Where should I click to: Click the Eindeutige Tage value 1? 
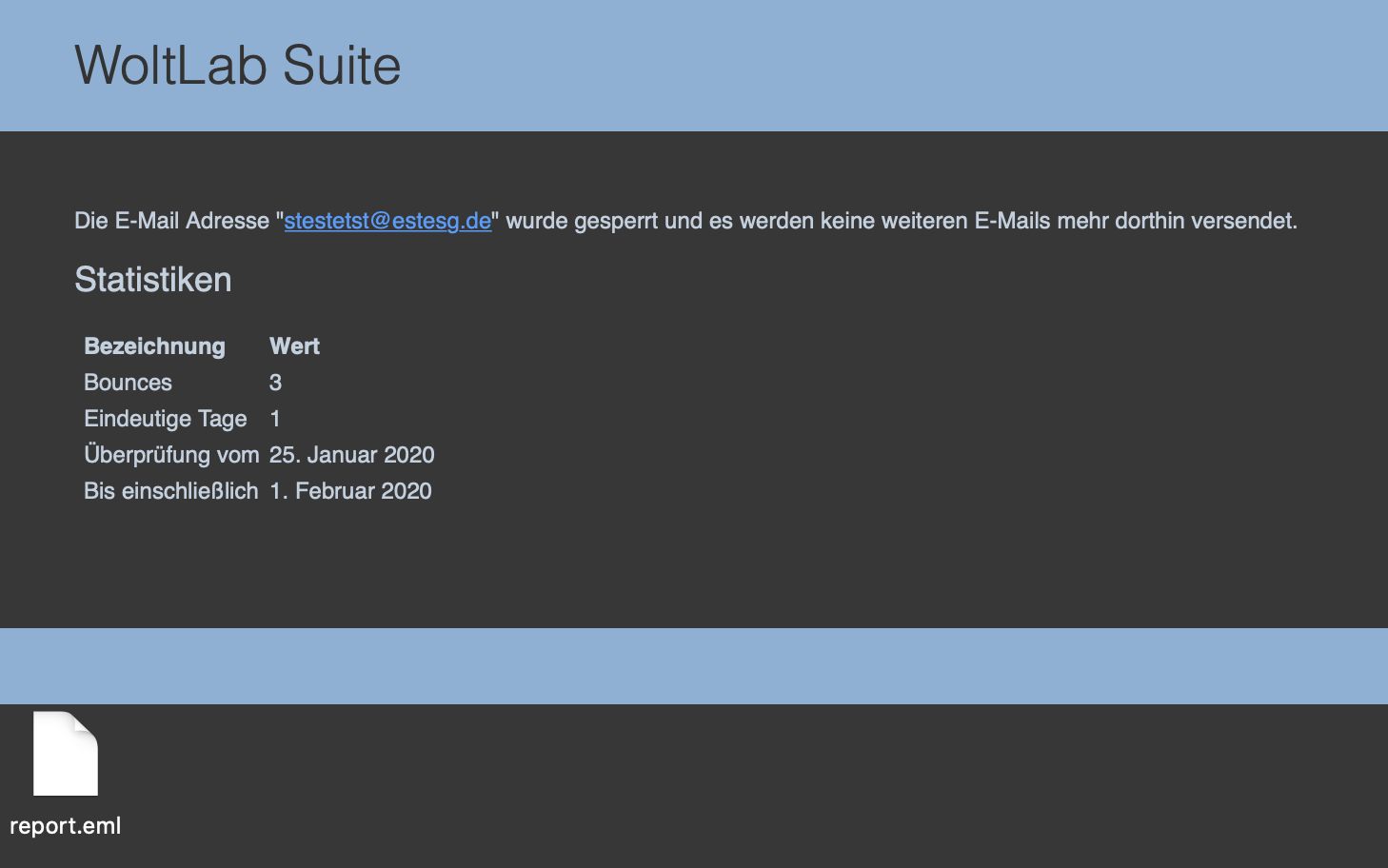(x=275, y=419)
